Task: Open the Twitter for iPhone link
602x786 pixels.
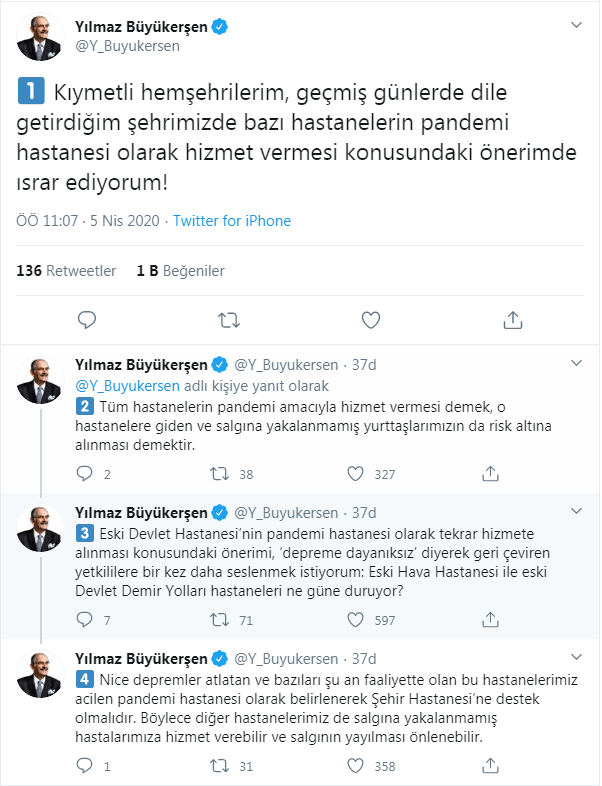Action: [232, 221]
